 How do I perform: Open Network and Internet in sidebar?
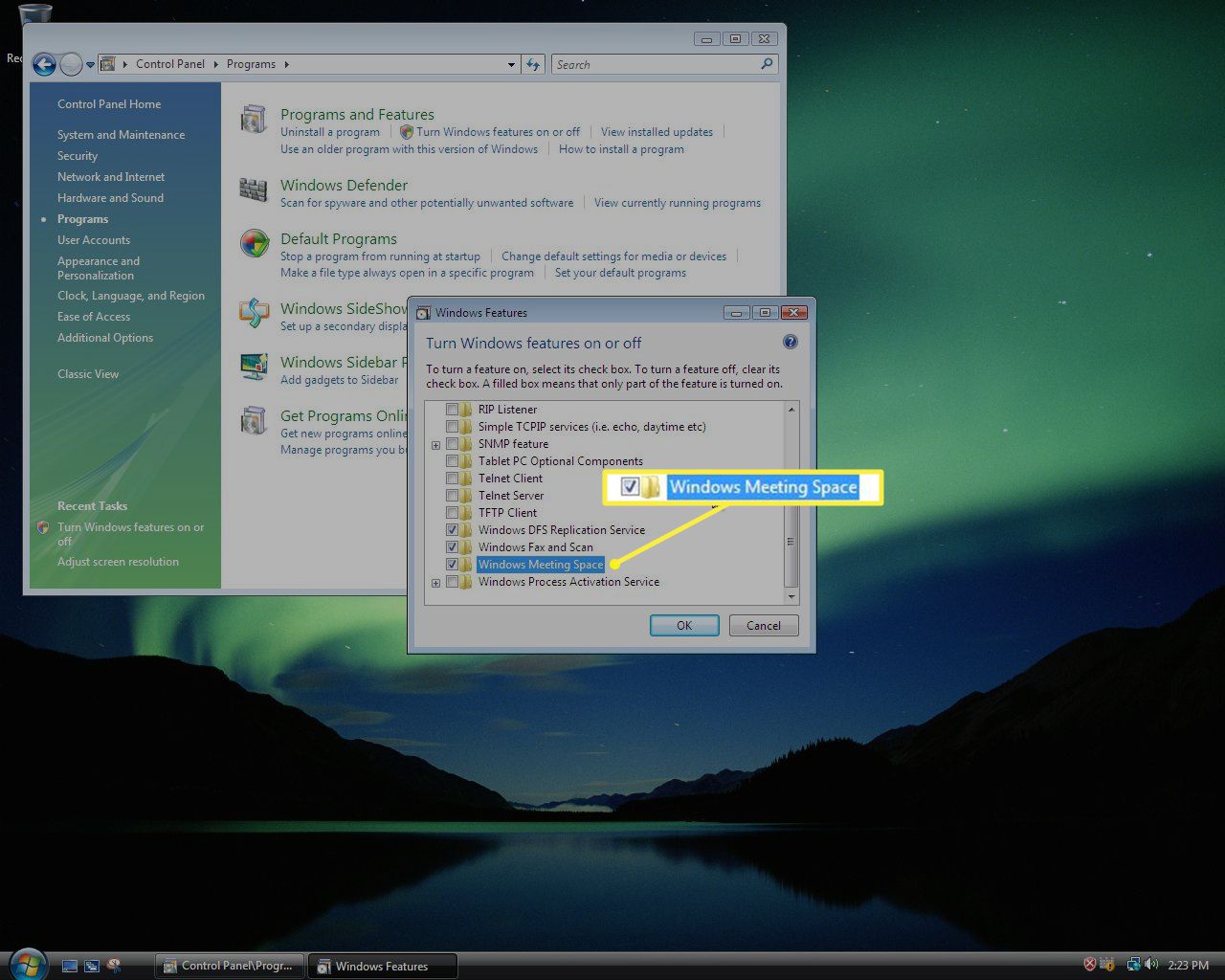pyautogui.click(x=111, y=177)
